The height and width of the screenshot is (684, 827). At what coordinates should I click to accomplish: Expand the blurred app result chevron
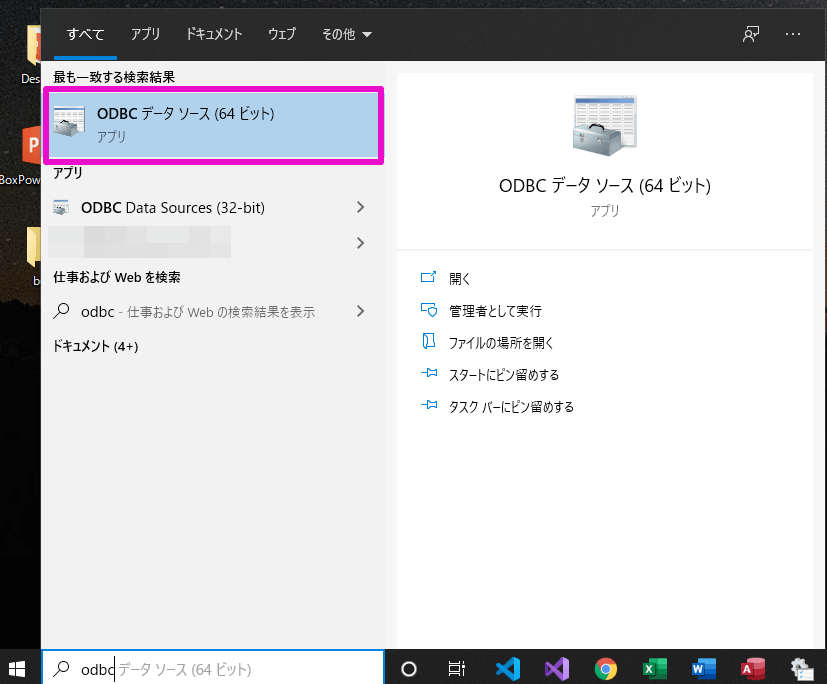[x=361, y=243]
